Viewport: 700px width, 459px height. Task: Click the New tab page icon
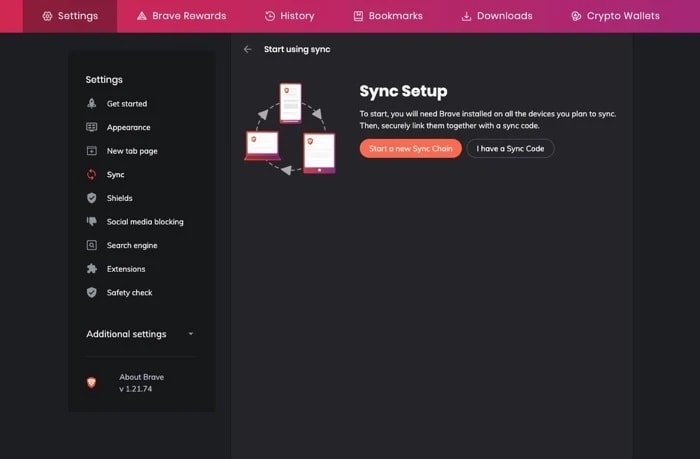92,151
